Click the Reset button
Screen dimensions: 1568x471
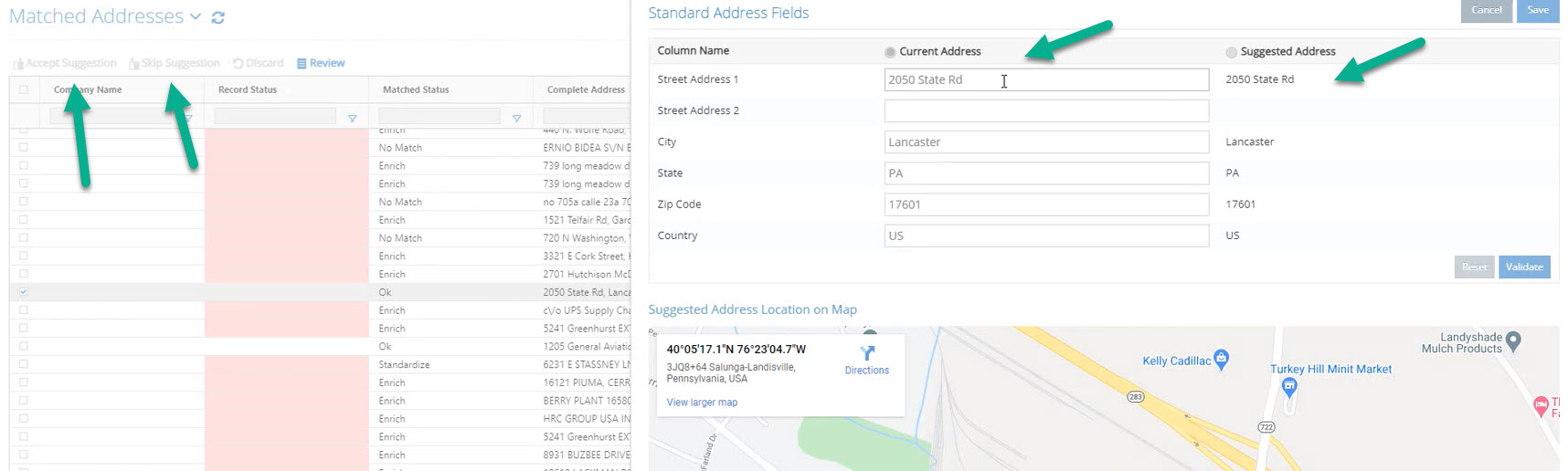(x=1474, y=267)
